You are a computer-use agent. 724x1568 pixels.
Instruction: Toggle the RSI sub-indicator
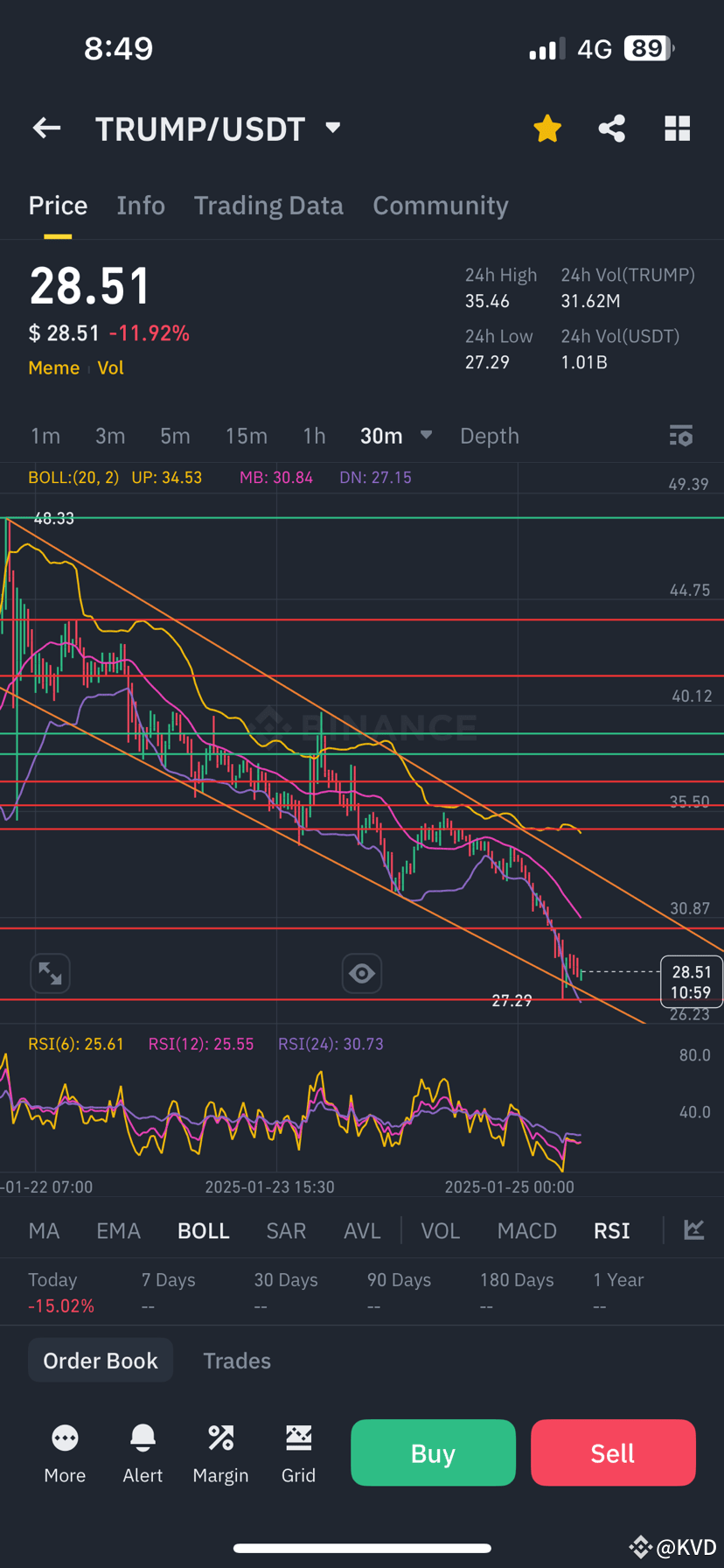tap(611, 1231)
